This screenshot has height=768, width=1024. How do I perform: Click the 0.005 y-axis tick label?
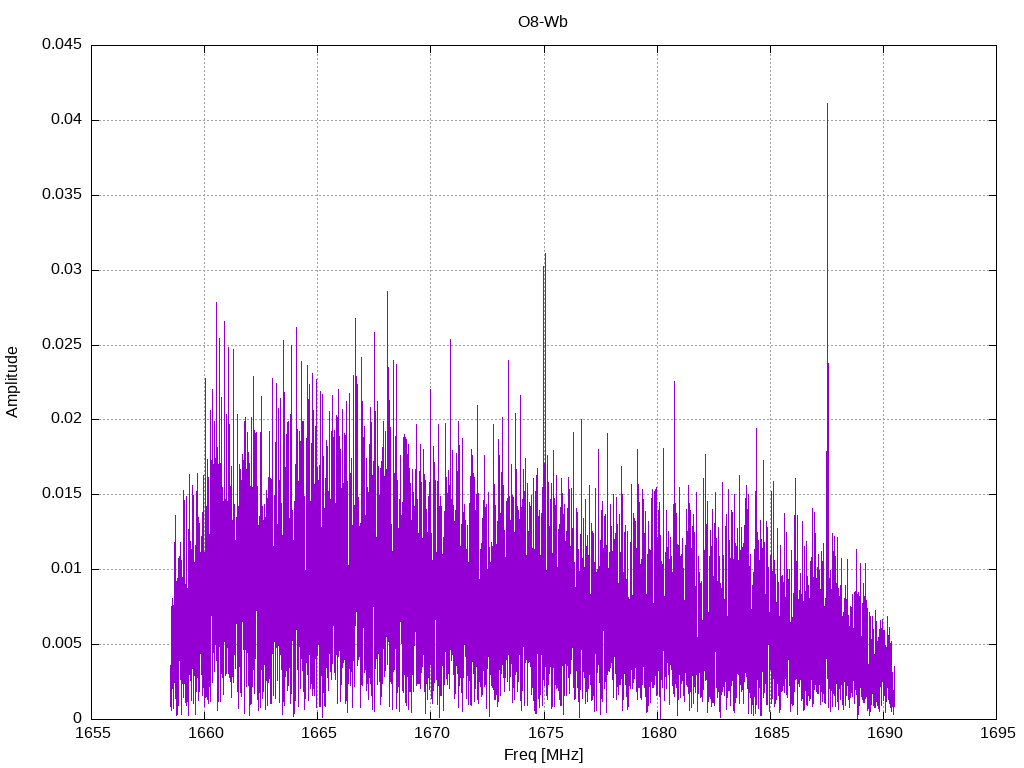click(62, 644)
